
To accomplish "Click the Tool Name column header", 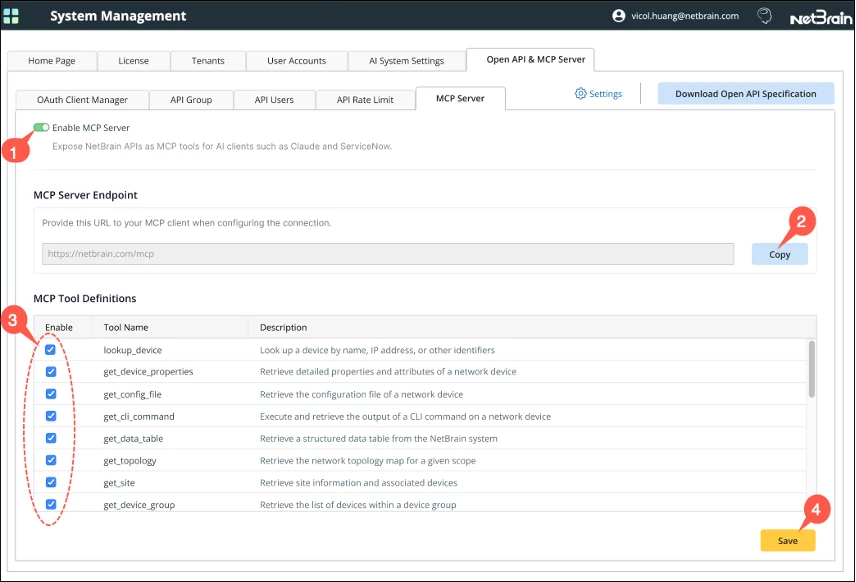I will (x=126, y=327).
